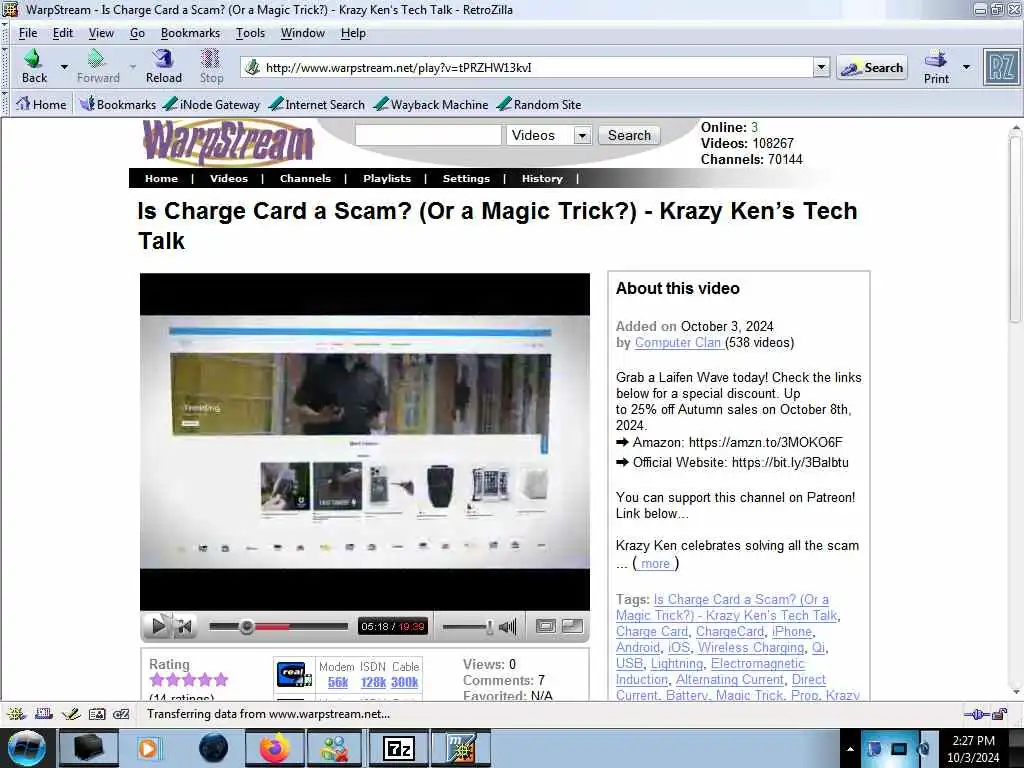Switch player to the normal size view
The width and height of the screenshot is (1024, 768).
tap(545, 626)
